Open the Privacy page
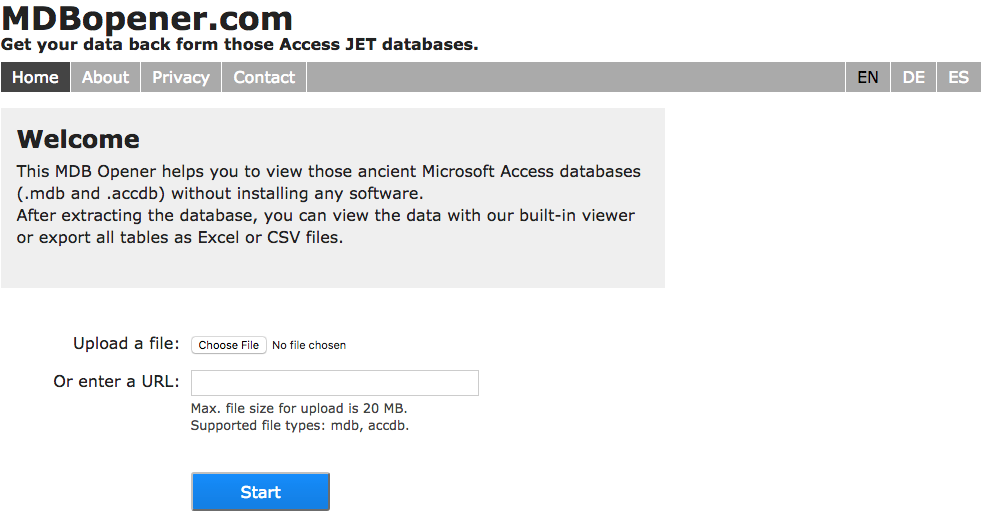Image resolution: width=986 pixels, height=526 pixels. [180, 77]
